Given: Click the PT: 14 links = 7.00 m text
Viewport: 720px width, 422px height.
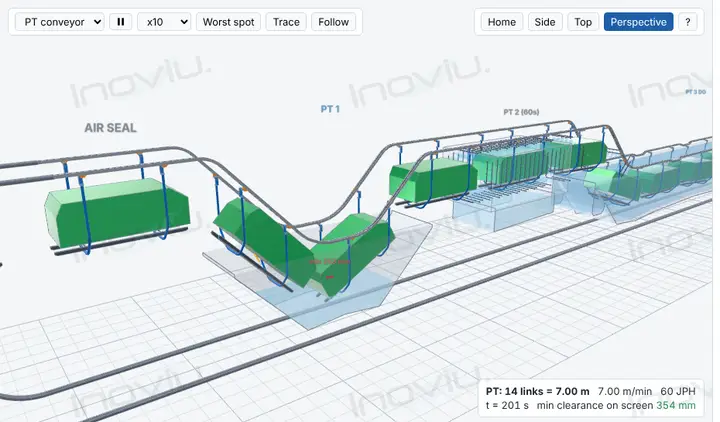Looking at the screenshot, I should coord(537,392).
